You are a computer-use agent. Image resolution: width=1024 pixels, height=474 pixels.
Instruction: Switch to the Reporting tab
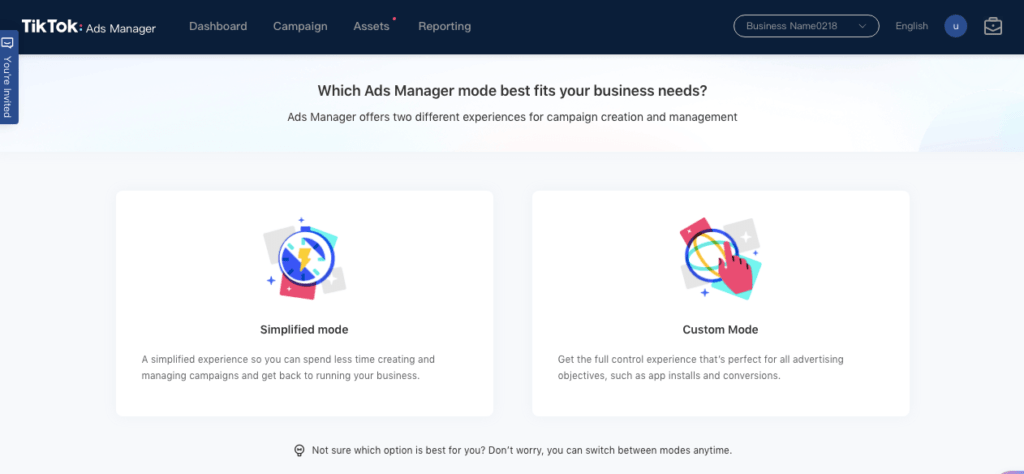[445, 26]
